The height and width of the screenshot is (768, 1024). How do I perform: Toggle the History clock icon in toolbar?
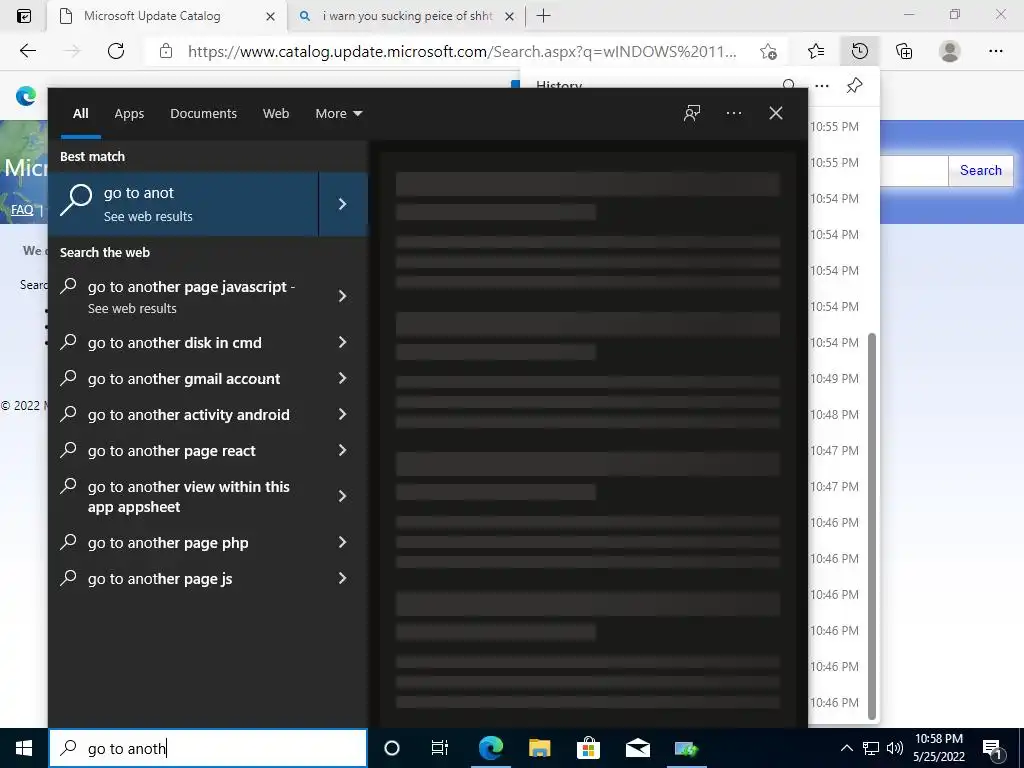pyautogui.click(x=860, y=51)
